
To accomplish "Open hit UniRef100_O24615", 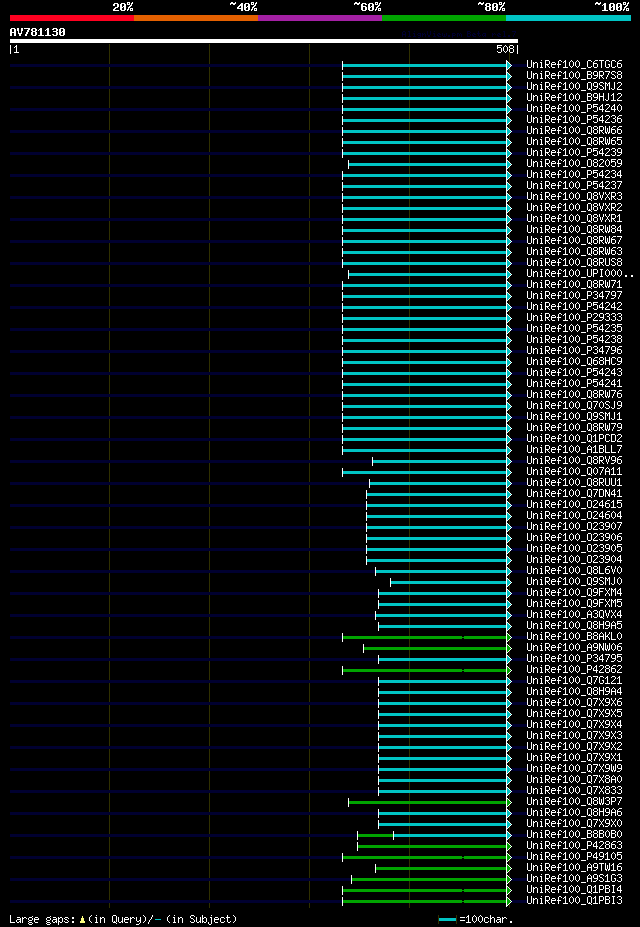I will coord(574,505).
